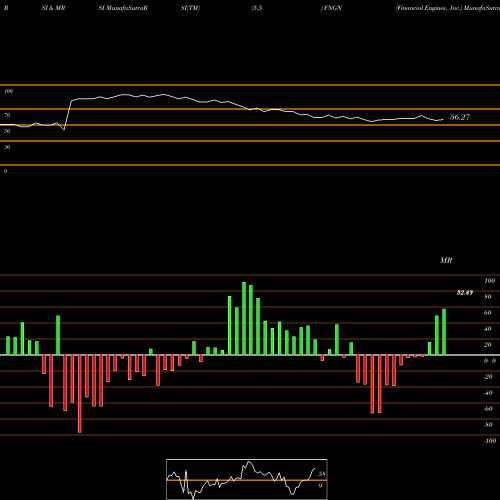Click the "SI & MR" header text

click(53, 8)
